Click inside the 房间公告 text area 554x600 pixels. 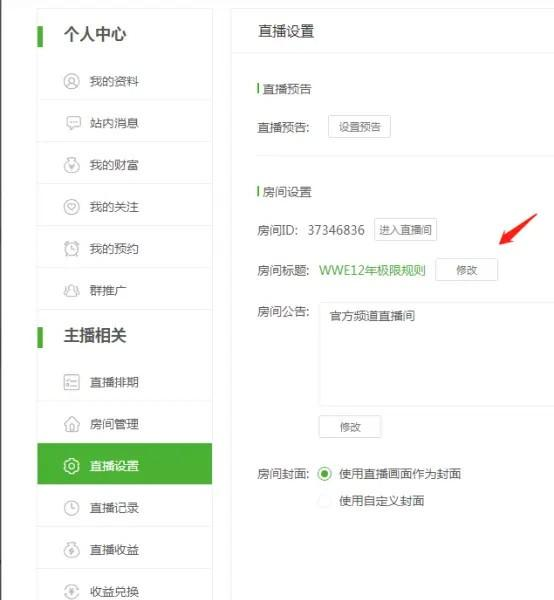tap(437, 354)
